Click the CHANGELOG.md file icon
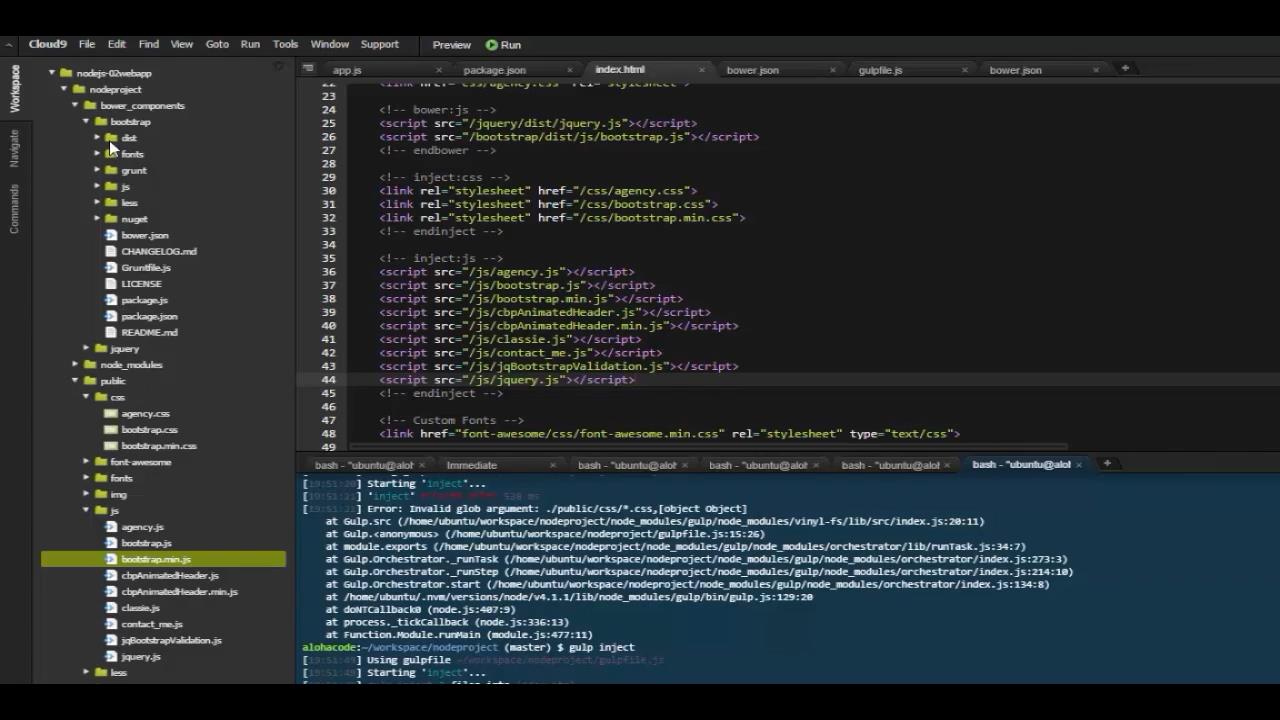 click(112, 251)
